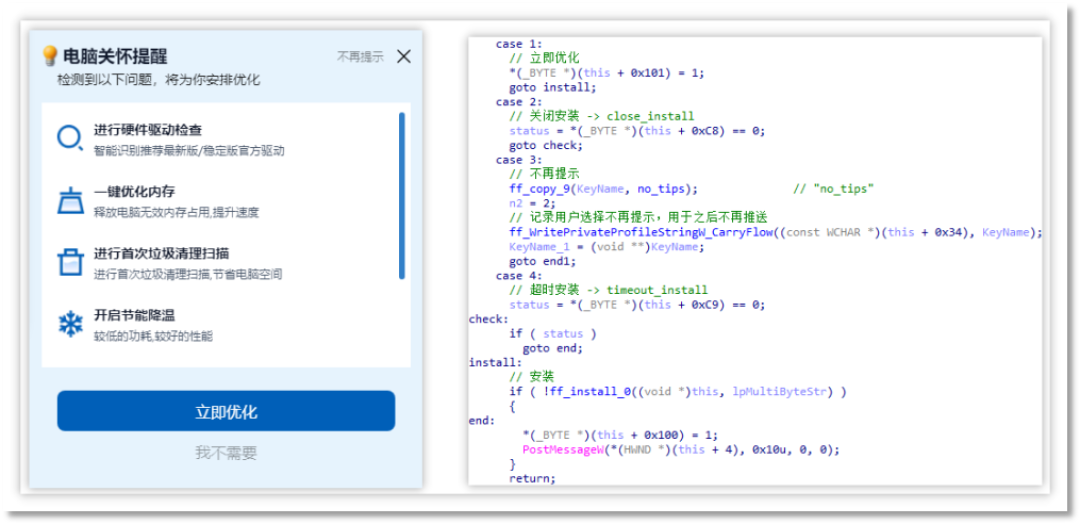Click the magnifier icon for 进行硬件驱动检查
The image size is (1080, 524).
[x=70, y=138]
